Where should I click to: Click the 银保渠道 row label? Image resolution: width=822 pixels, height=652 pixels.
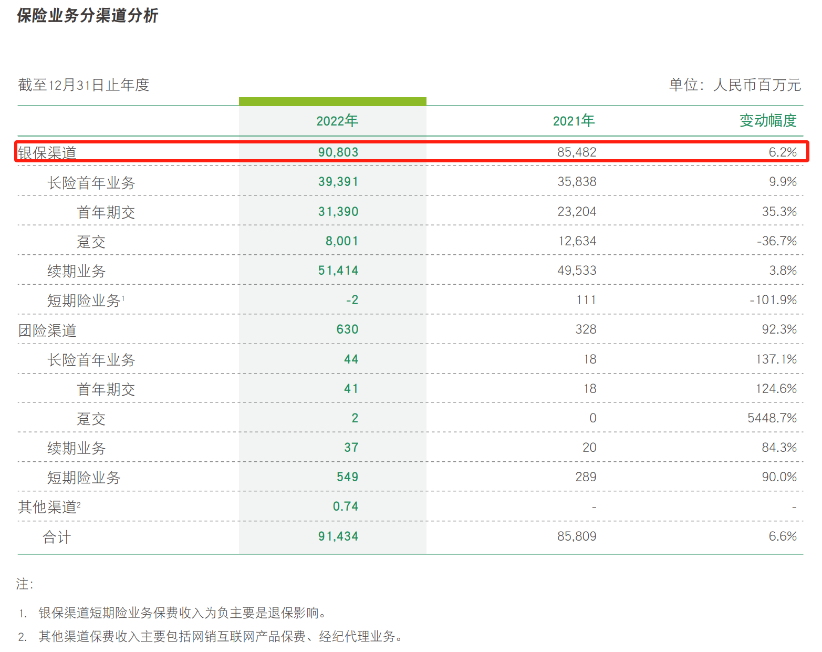[x=47, y=152]
